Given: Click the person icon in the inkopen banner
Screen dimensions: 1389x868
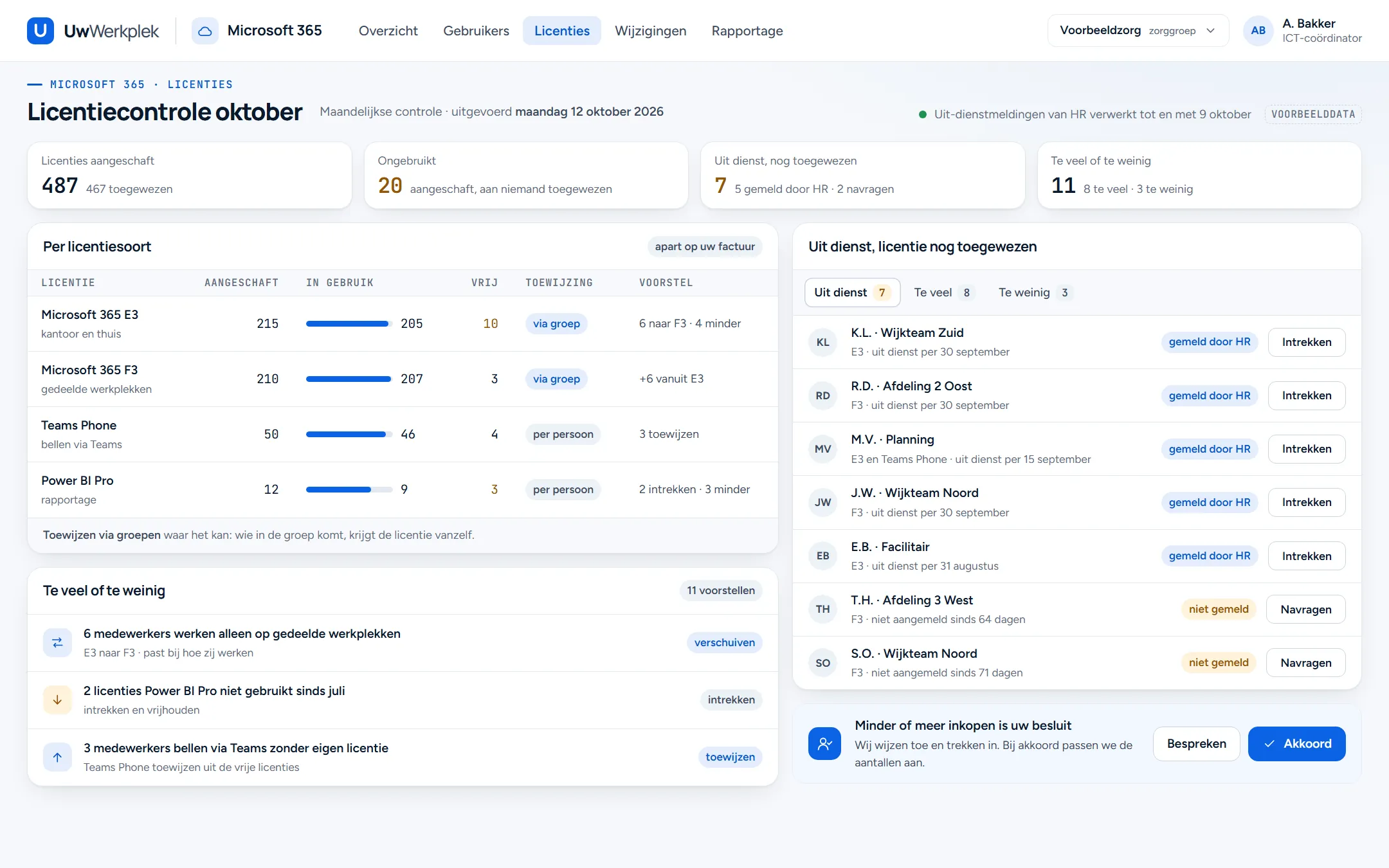Looking at the screenshot, I should 824,743.
